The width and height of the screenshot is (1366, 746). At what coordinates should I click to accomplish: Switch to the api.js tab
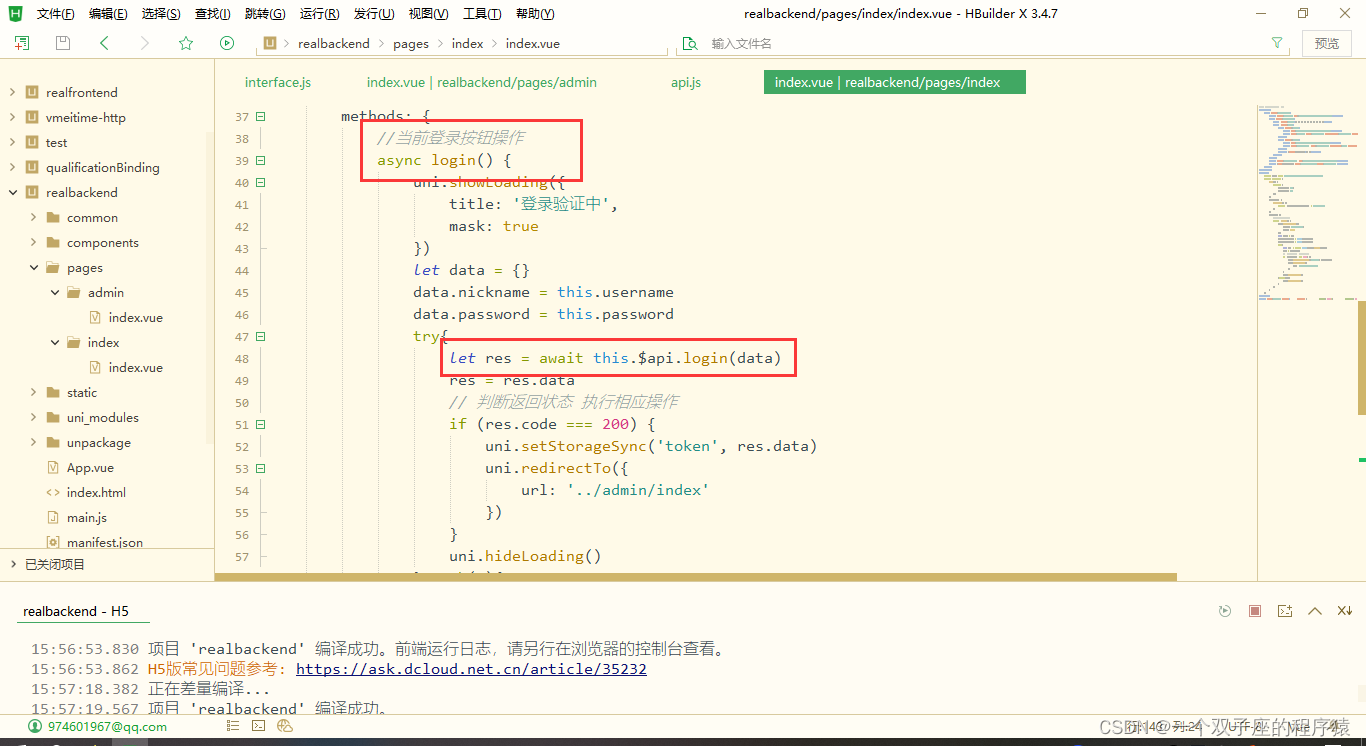click(686, 82)
